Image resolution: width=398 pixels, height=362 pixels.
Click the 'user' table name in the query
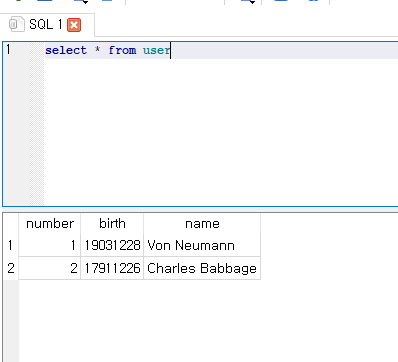156,50
